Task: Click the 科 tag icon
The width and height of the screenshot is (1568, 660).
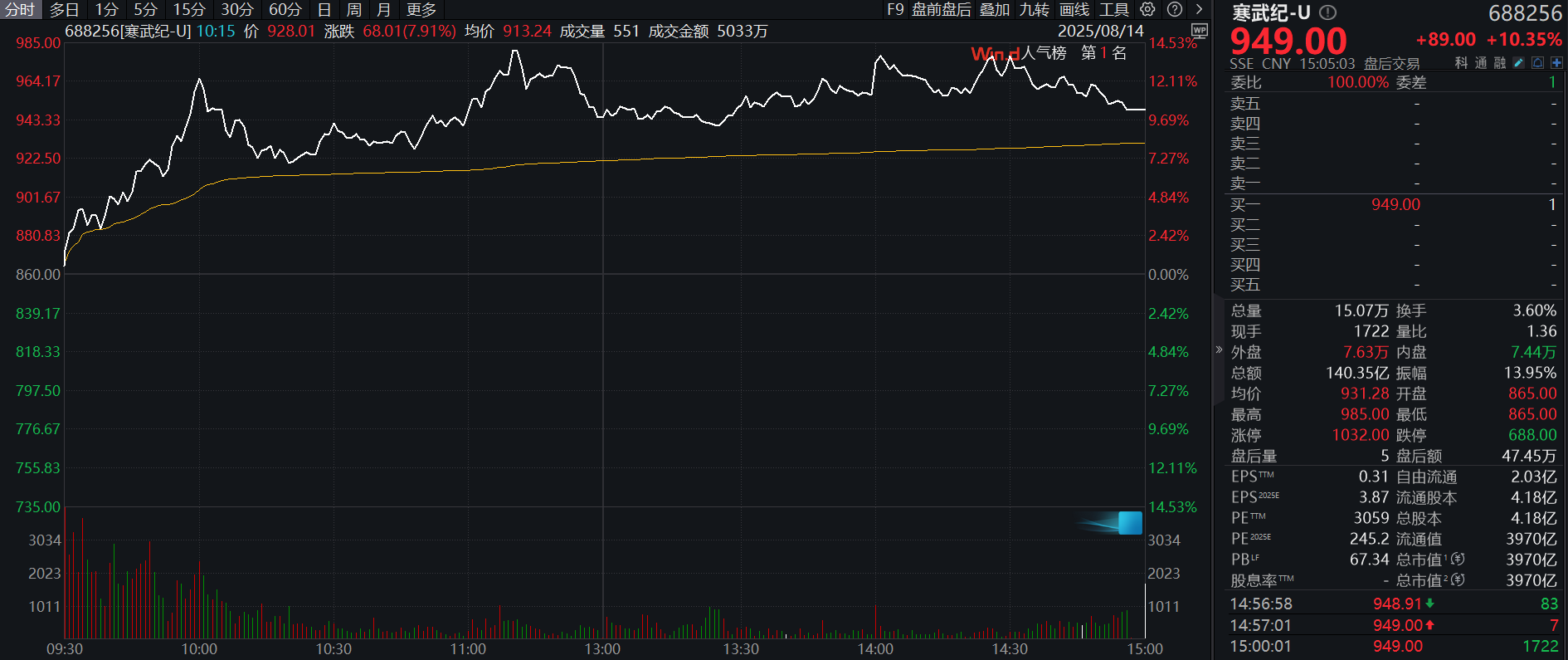Action: coord(1462,62)
